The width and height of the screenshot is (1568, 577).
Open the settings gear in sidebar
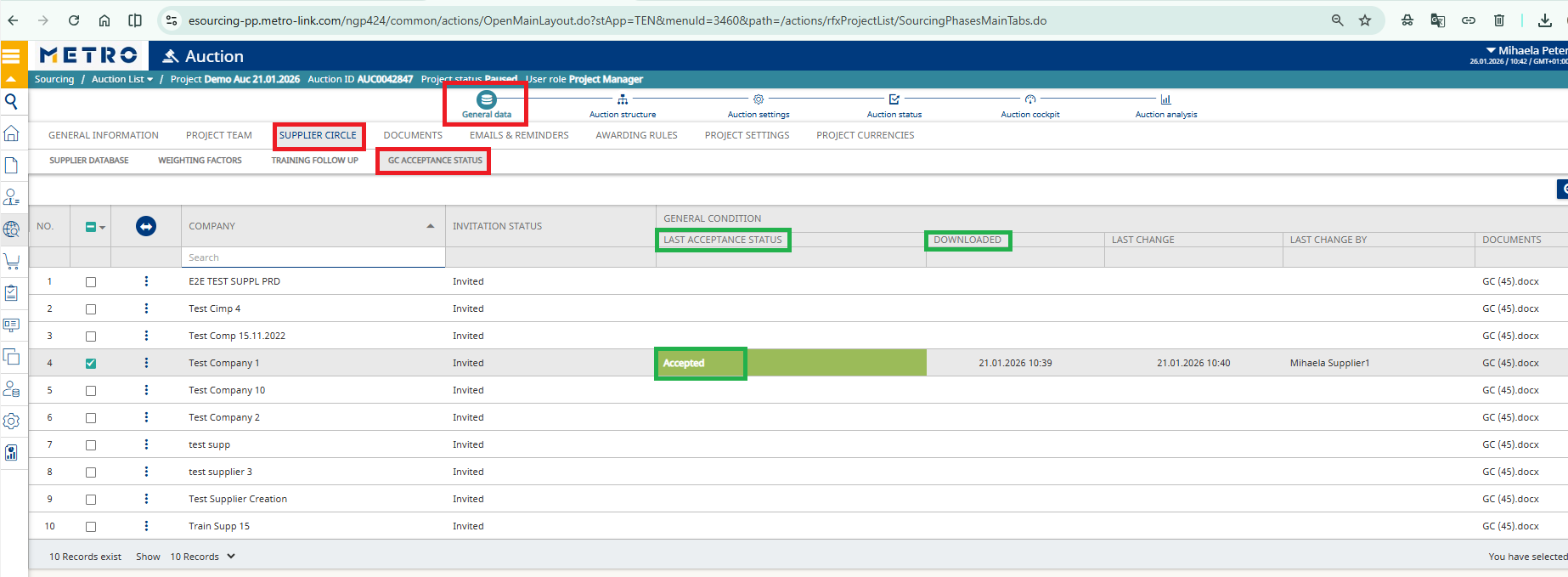[x=11, y=421]
